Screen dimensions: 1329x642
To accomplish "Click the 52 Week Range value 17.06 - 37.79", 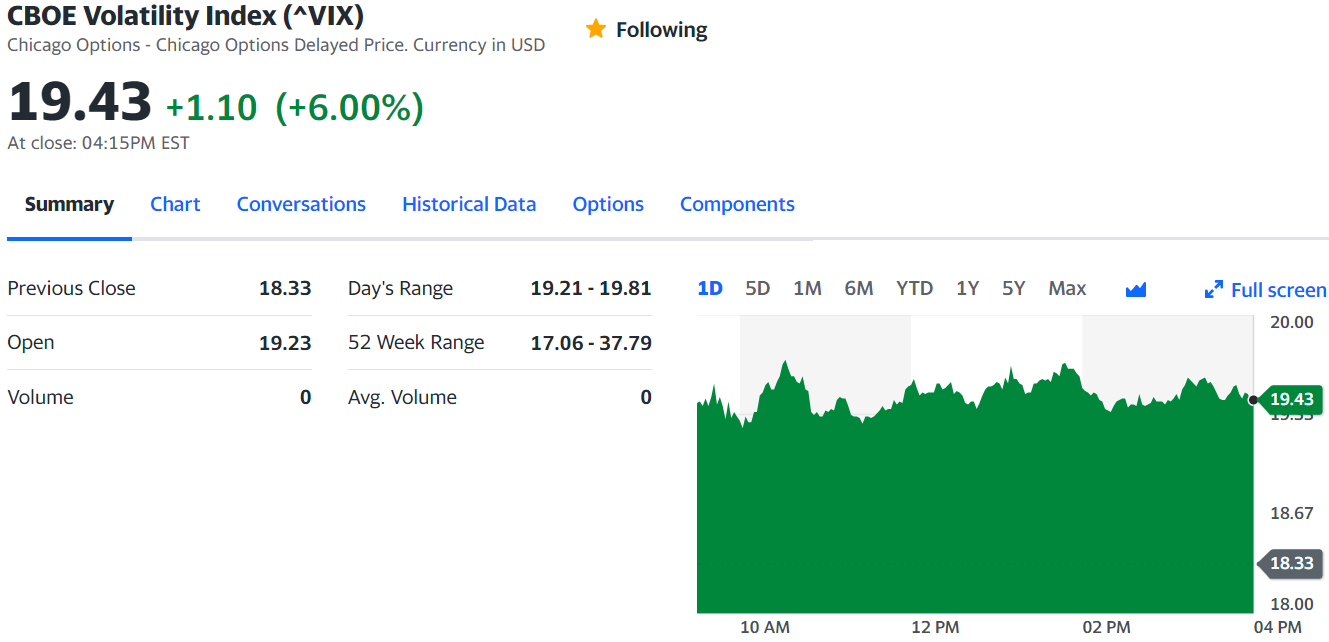I will coord(591,342).
